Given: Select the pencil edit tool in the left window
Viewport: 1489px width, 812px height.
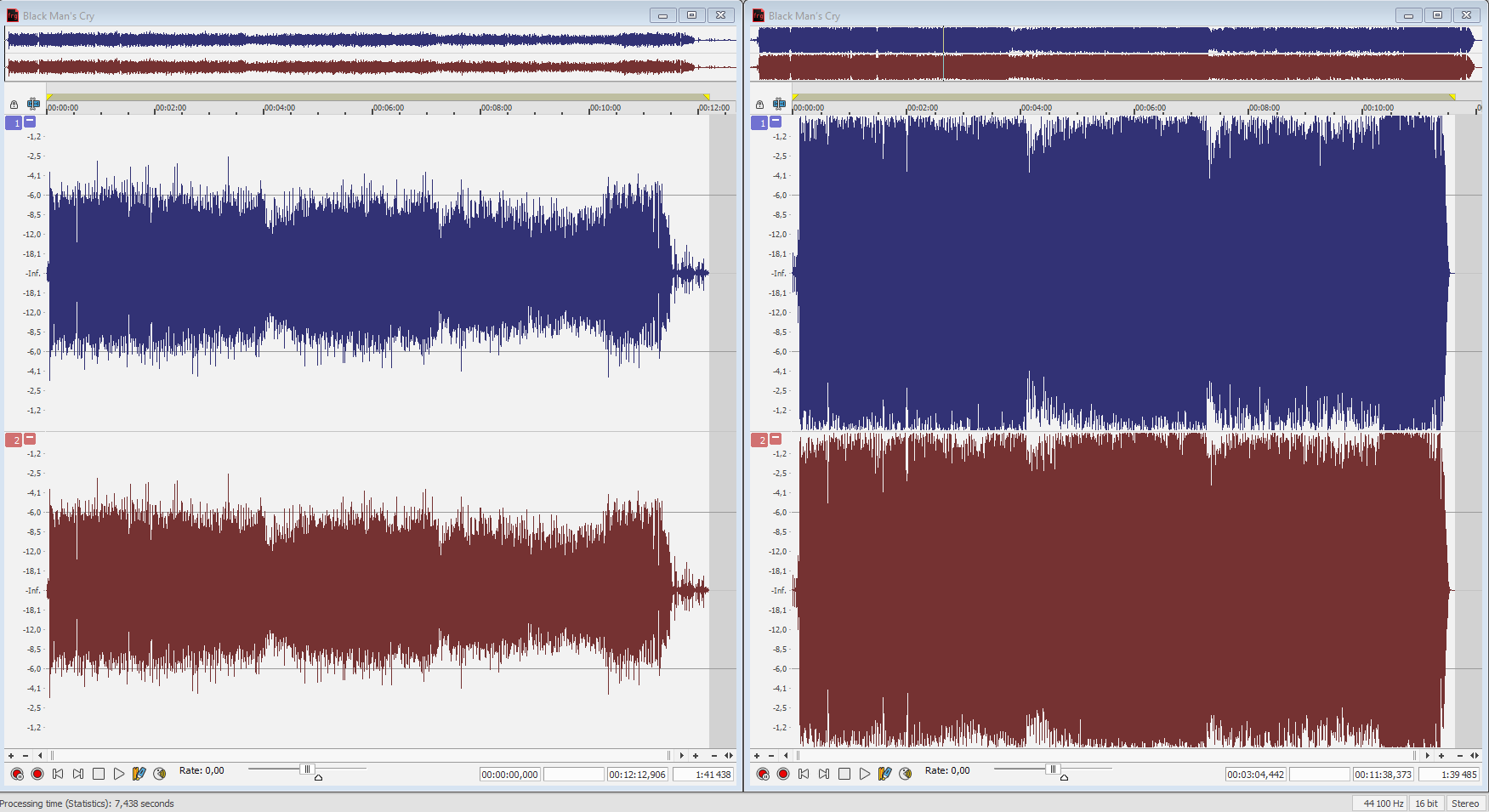Looking at the screenshot, I should 139,774.
